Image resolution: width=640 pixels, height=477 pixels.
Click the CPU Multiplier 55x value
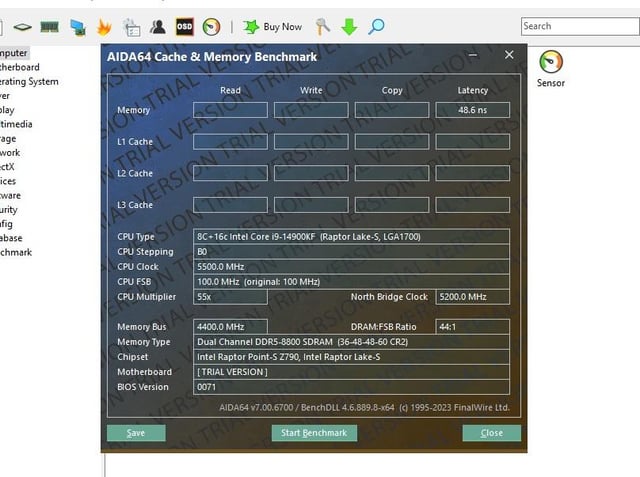click(230, 297)
